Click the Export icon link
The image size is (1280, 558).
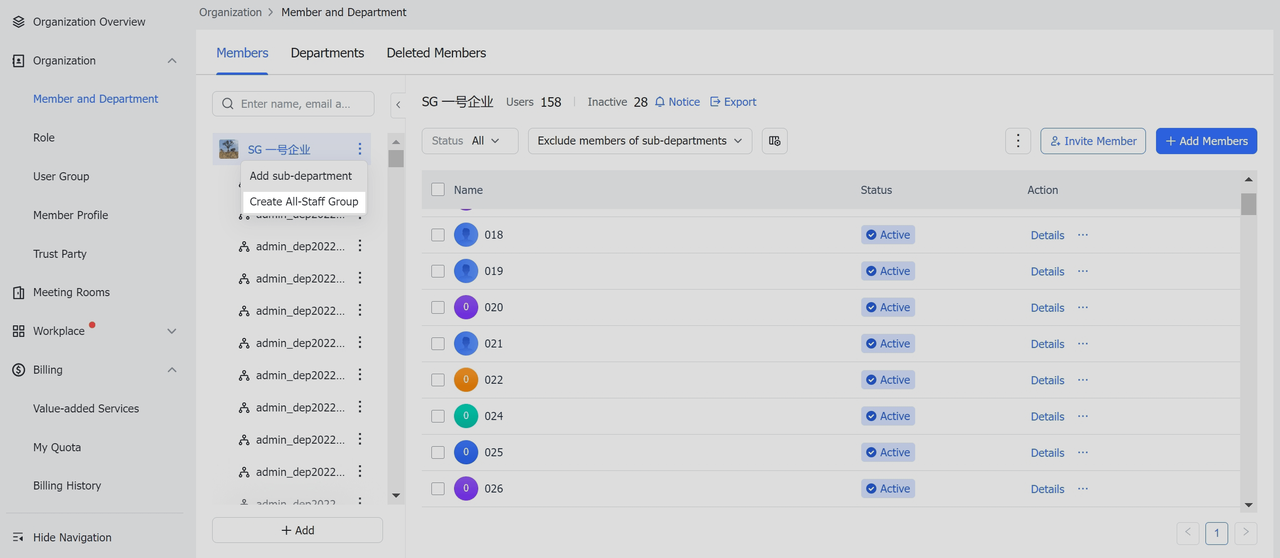715,102
